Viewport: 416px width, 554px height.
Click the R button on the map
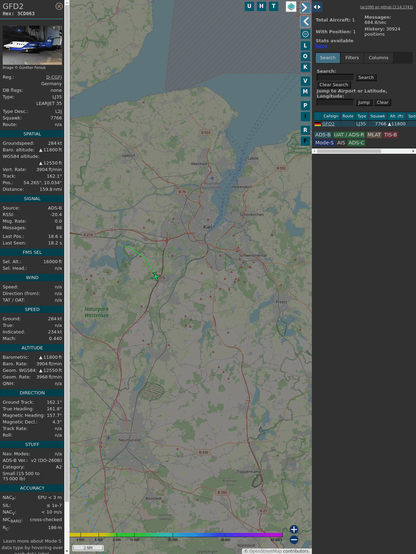click(305, 130)
